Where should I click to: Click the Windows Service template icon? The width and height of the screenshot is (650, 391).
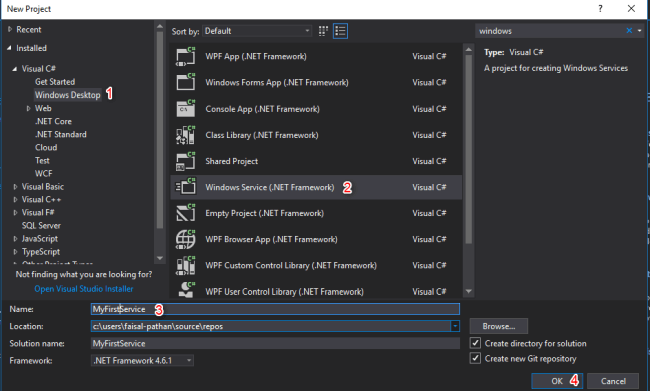click(x=185, y=187)
